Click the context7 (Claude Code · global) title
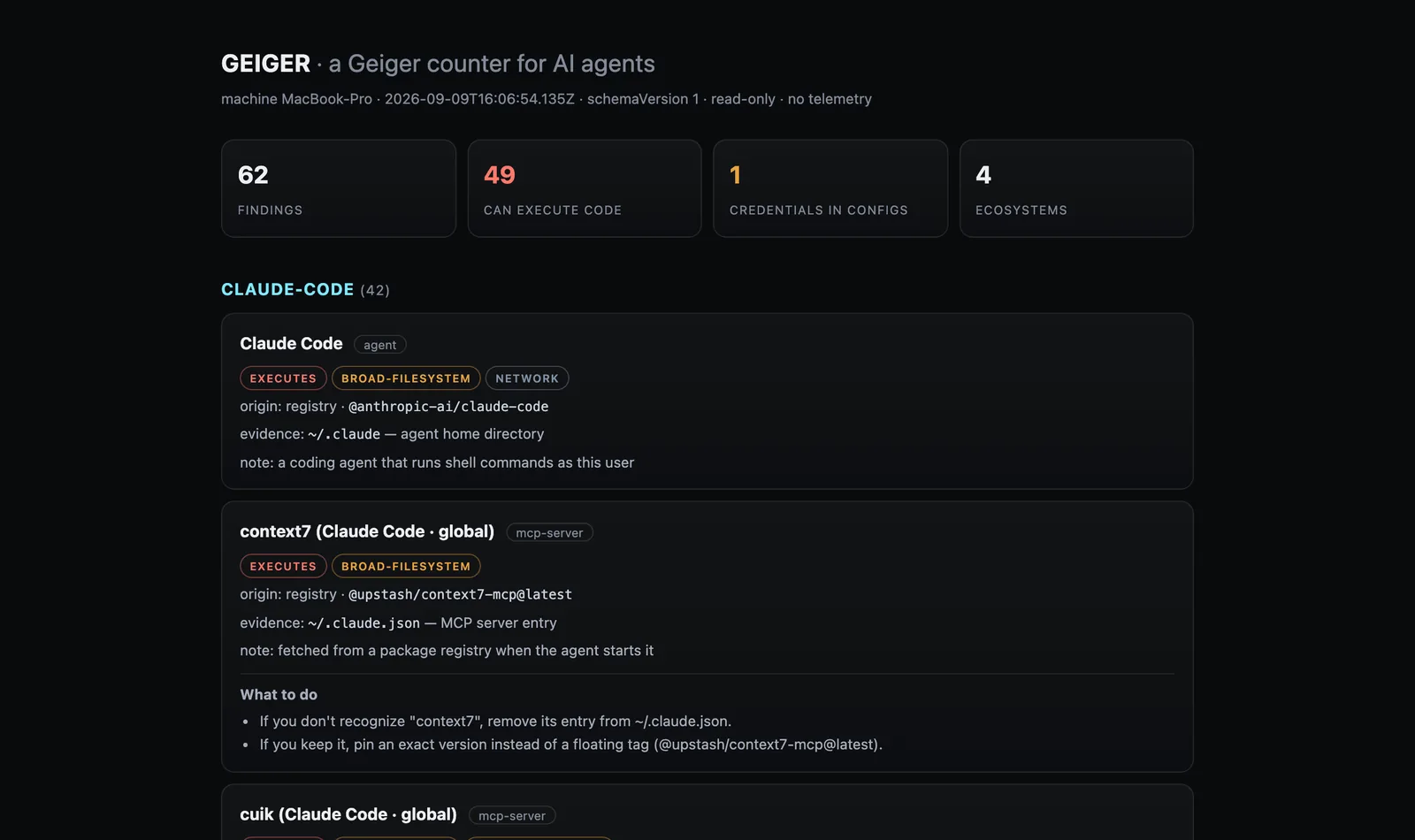Viewport: 1415px width, 840px height. 367,531
